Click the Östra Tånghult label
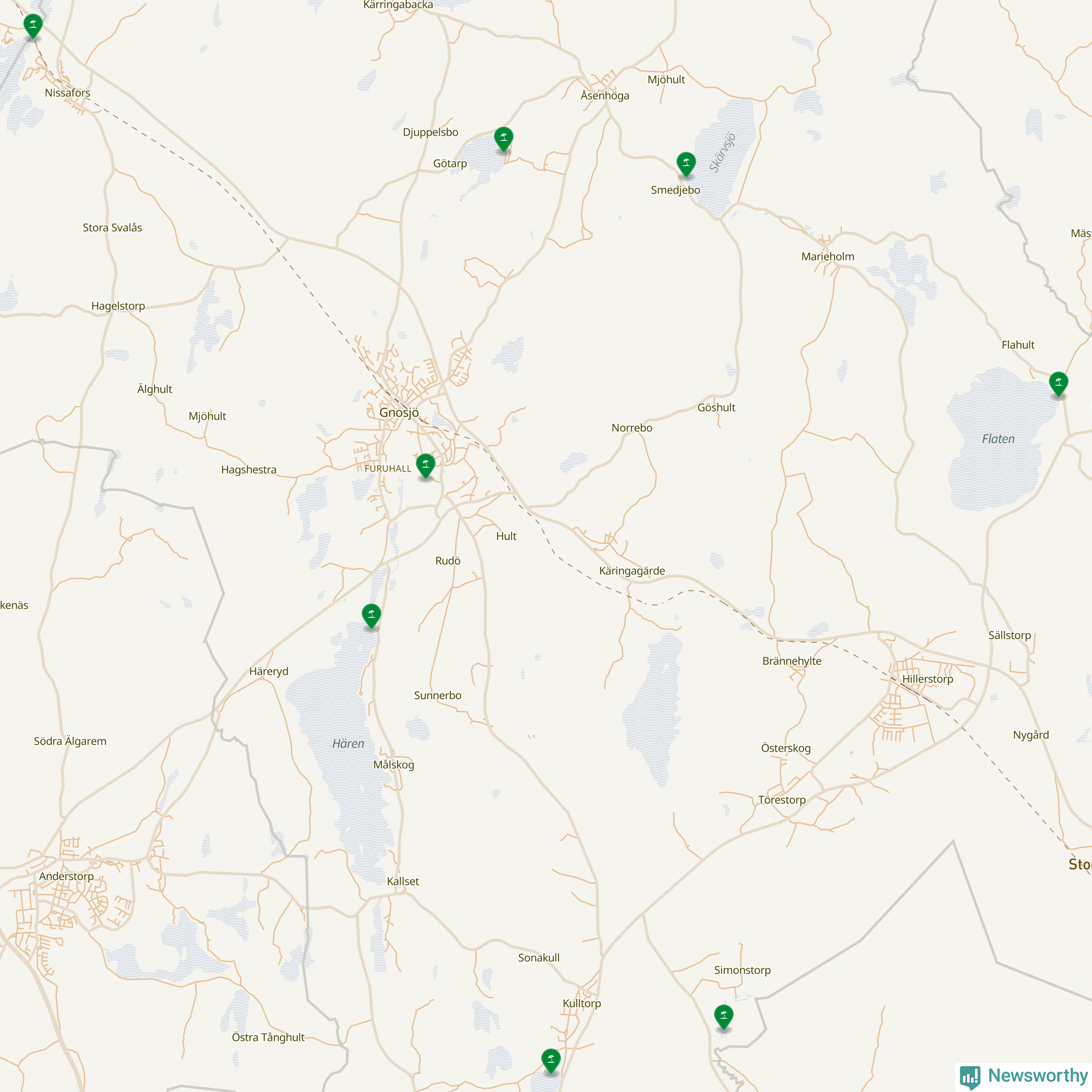 pos(268,1037)
